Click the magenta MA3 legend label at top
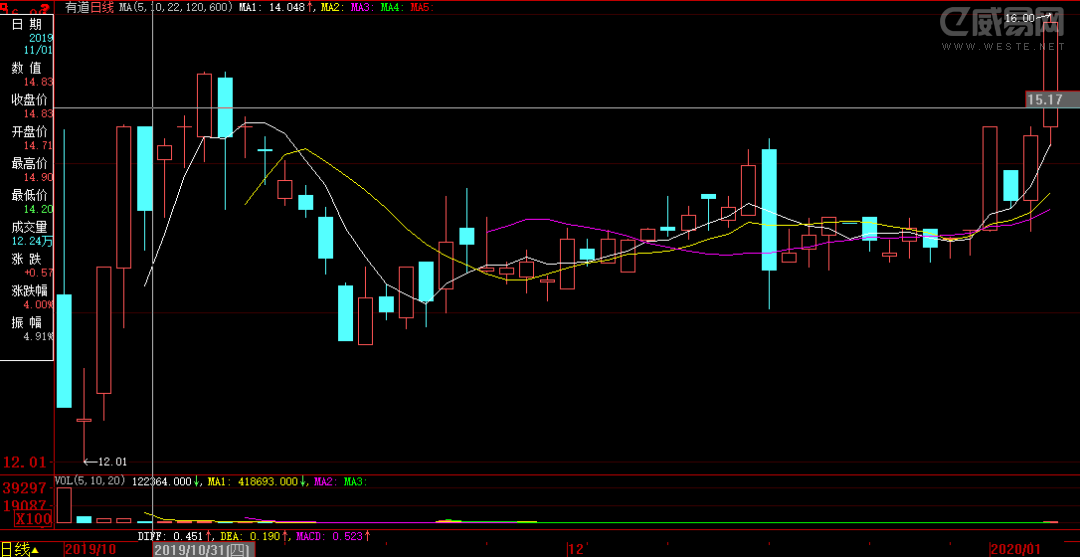The image size is (1080, 557). (x=363, y=7)
